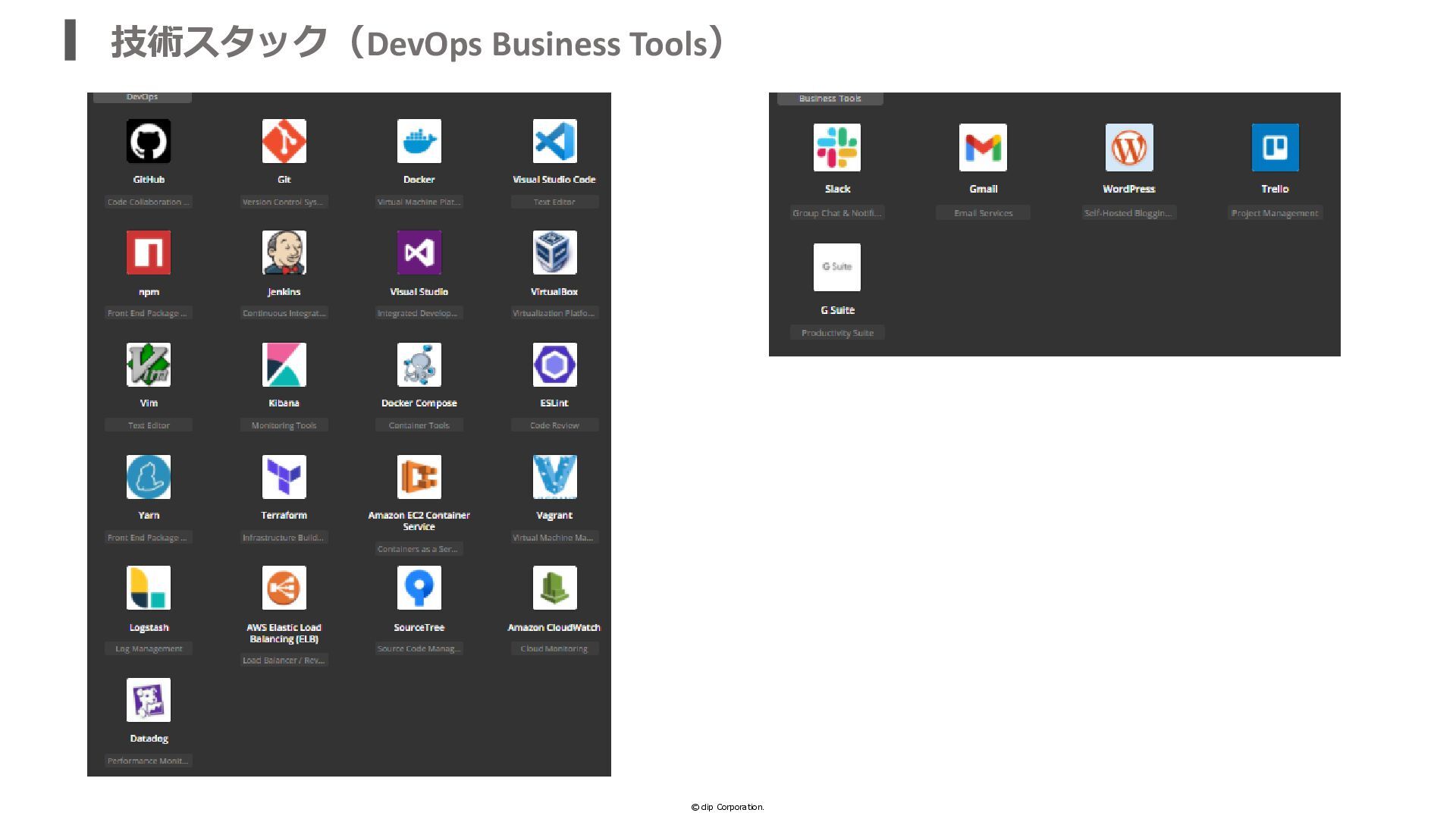Select the Docker Compose octopus icon
Viewport: 1456px width, 819px height.
419,365
